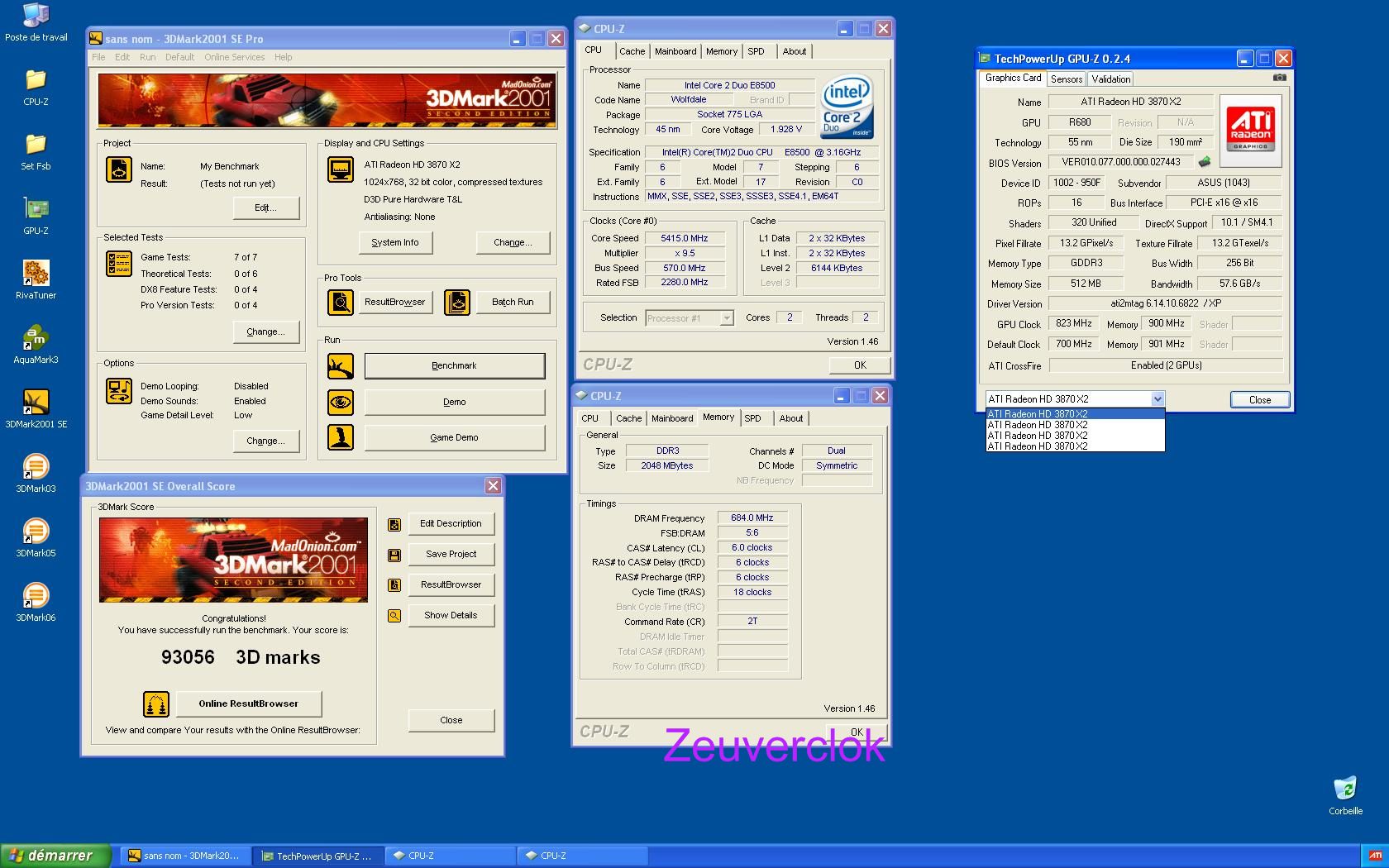Click the Online ResultBrowser icon
Image resolution: width=1389 pixels, height=868 pixels.
156,704
